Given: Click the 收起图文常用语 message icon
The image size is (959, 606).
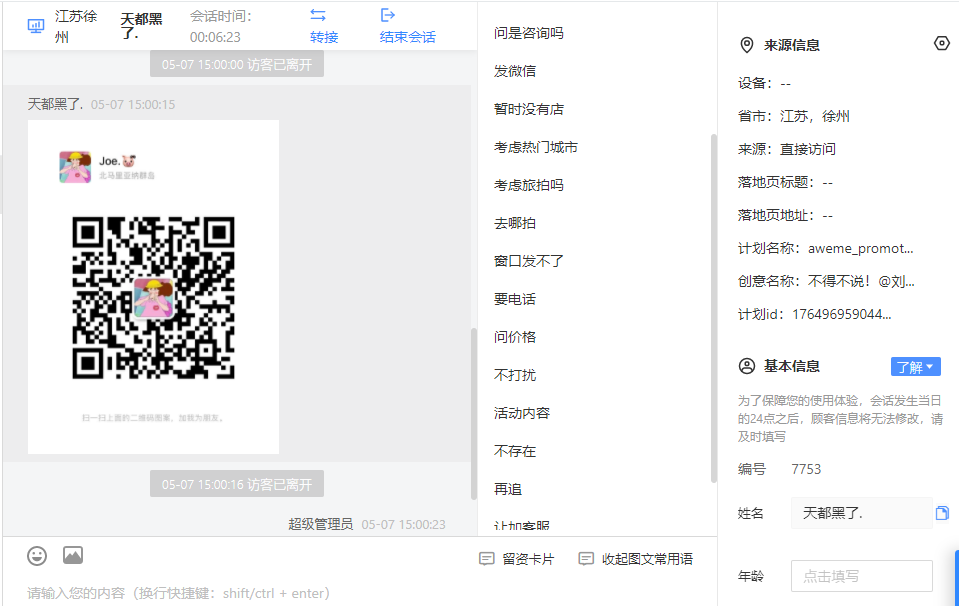Looking at the screenshot, I should pyautogui.click(x=586, y=559).
